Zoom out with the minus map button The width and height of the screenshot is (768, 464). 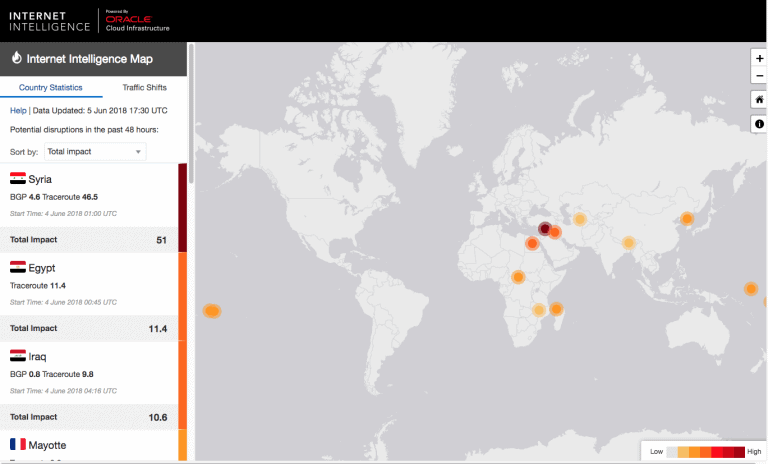759,75
